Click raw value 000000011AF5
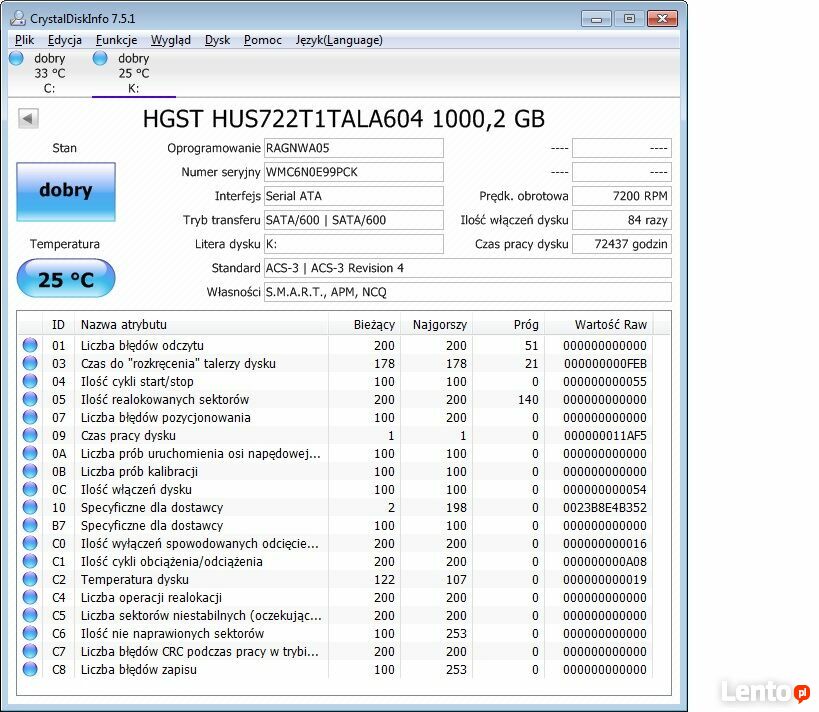This screenshot has height=712, width=819. (605, 435)
